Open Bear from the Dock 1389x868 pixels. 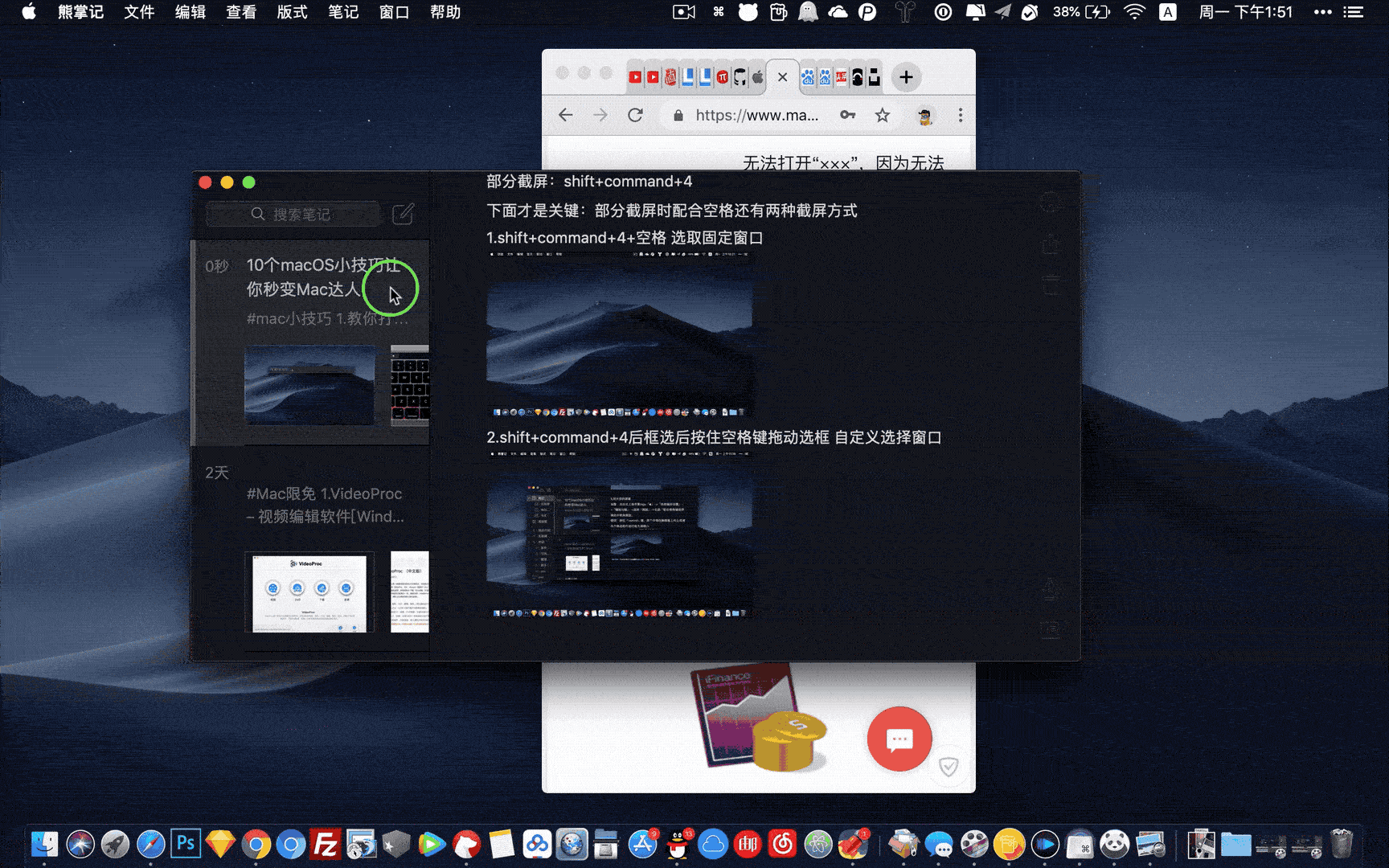(466, 844)
